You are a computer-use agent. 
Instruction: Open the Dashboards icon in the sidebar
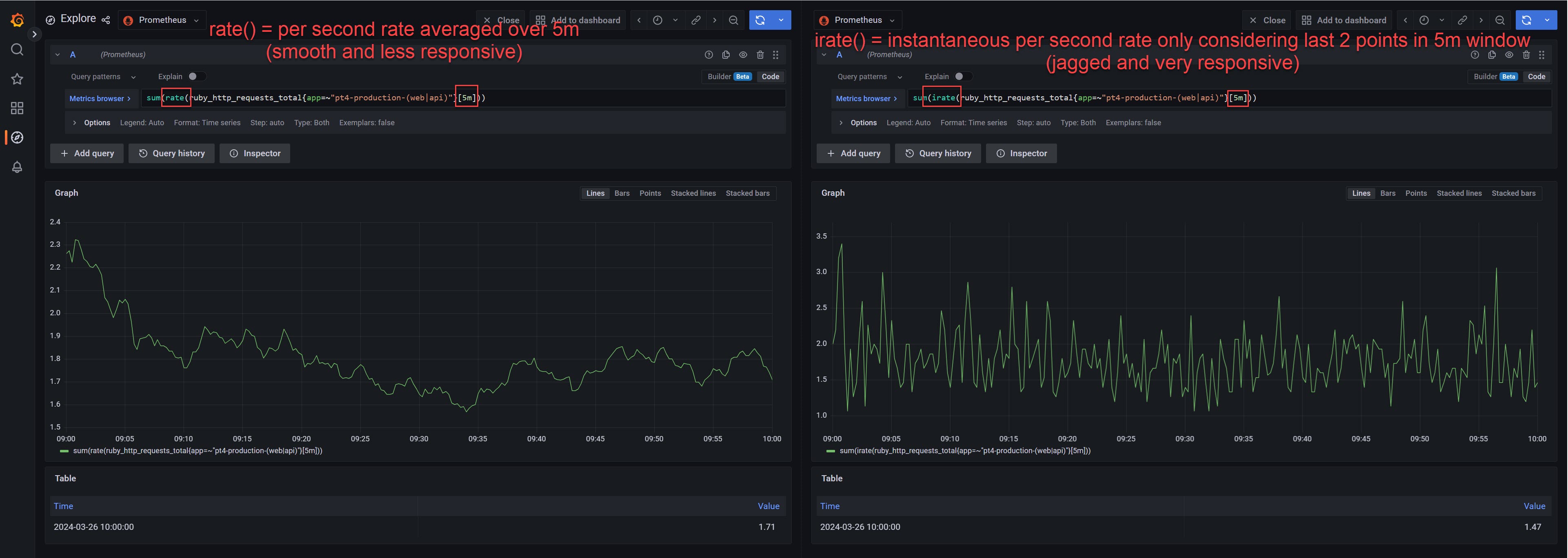tap(17, 108)
